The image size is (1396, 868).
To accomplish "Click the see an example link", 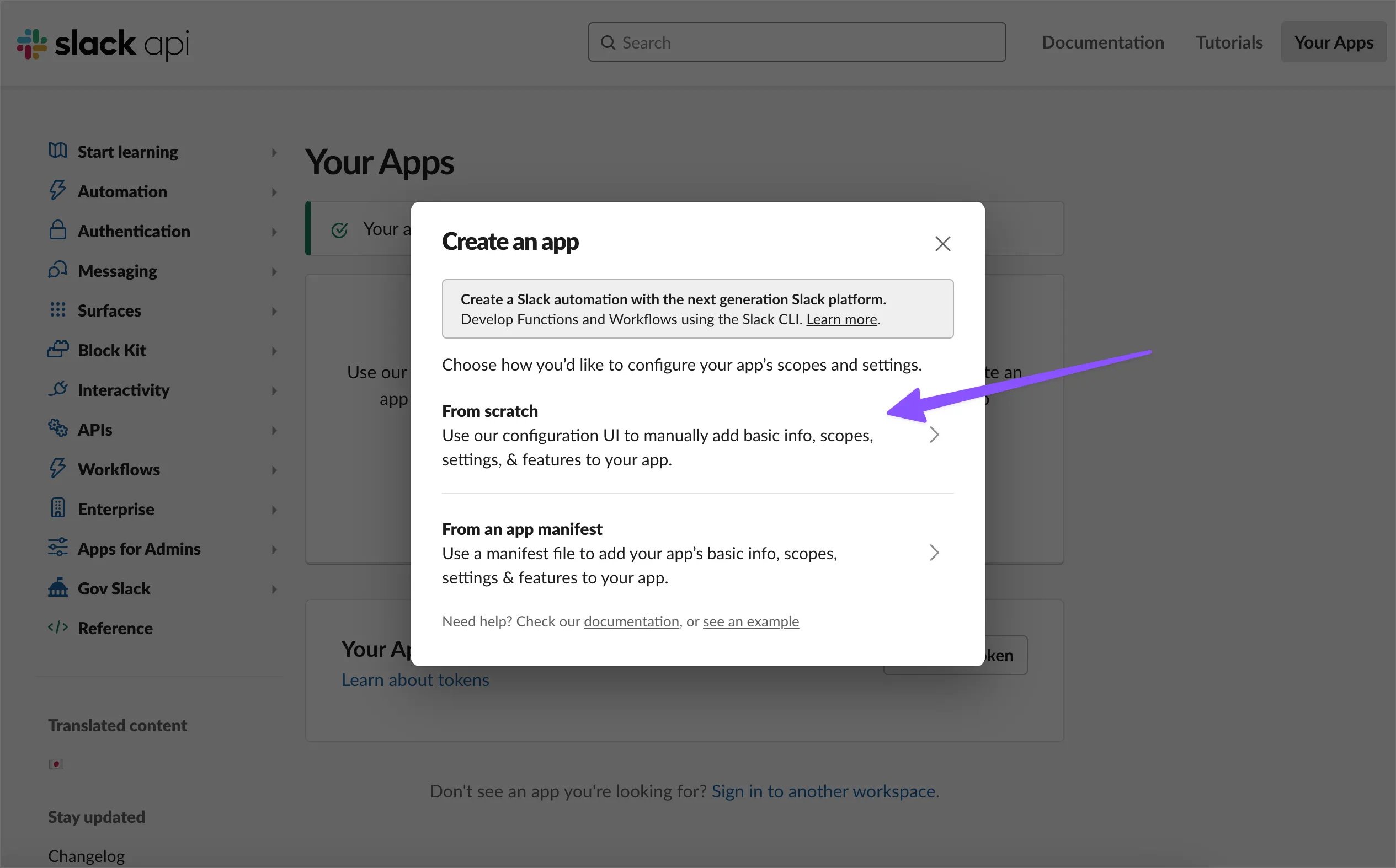I will click(750, 621).
